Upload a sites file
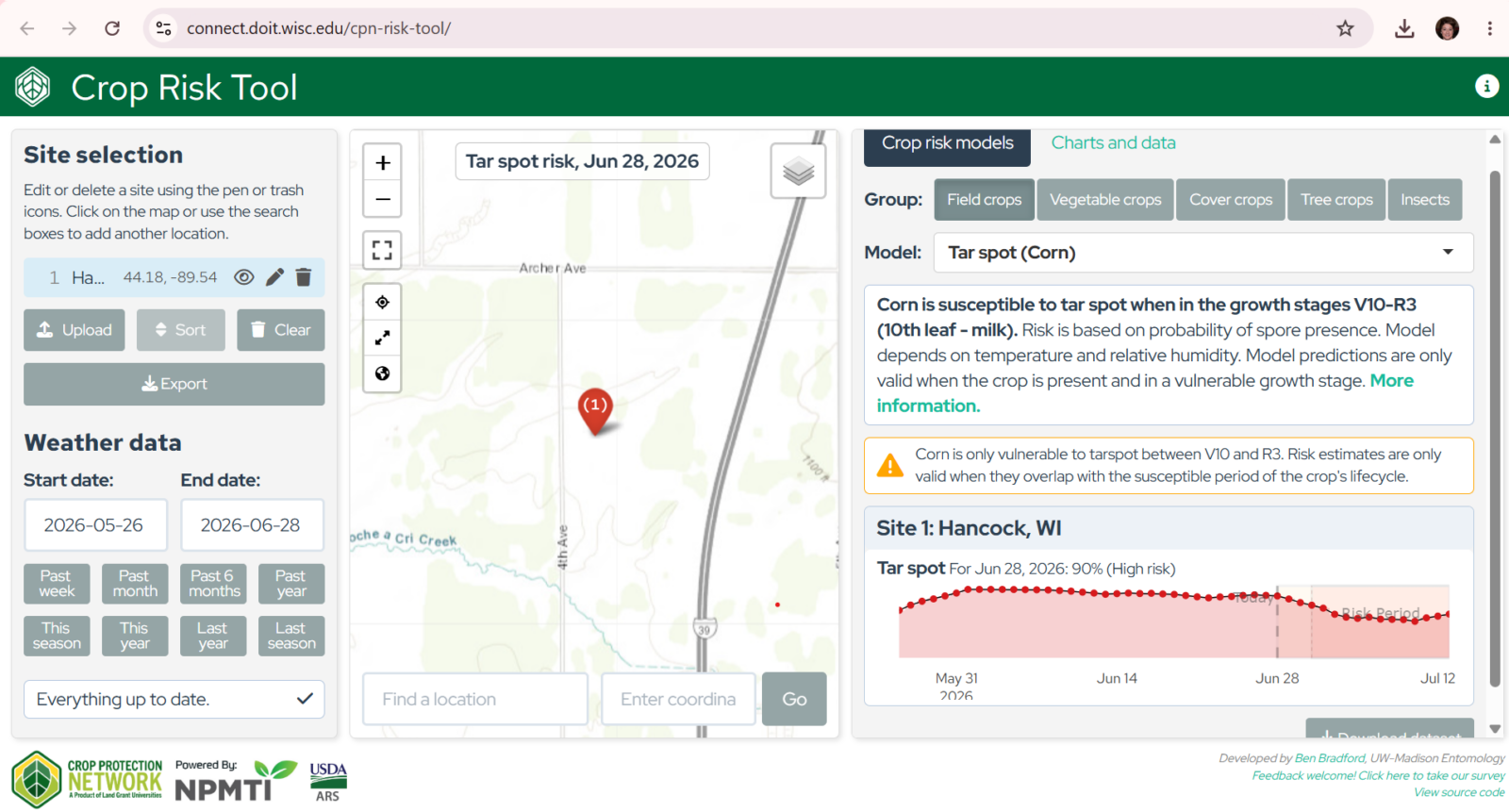This screenshot has width=1509, height=812. point(75,330)
